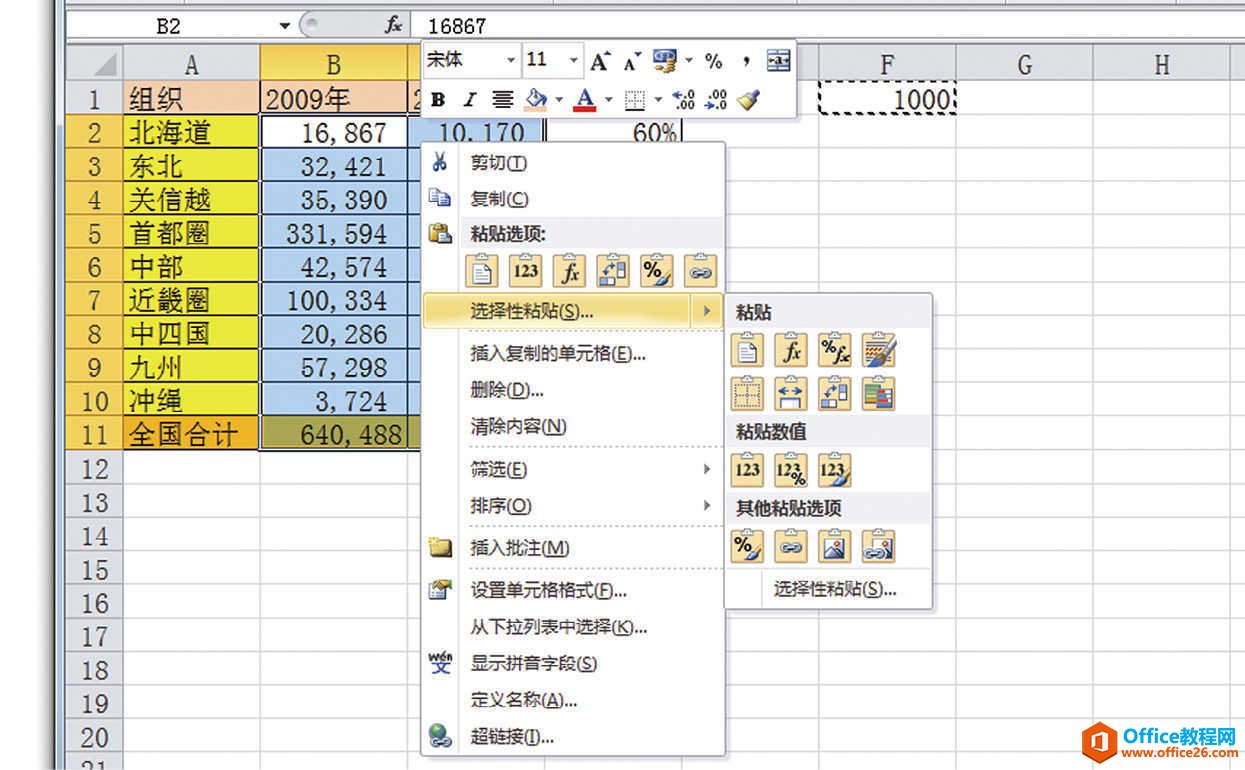Open the font color dropdown arrow
This screenshot has height=770, width=1245.
[609, 100]
